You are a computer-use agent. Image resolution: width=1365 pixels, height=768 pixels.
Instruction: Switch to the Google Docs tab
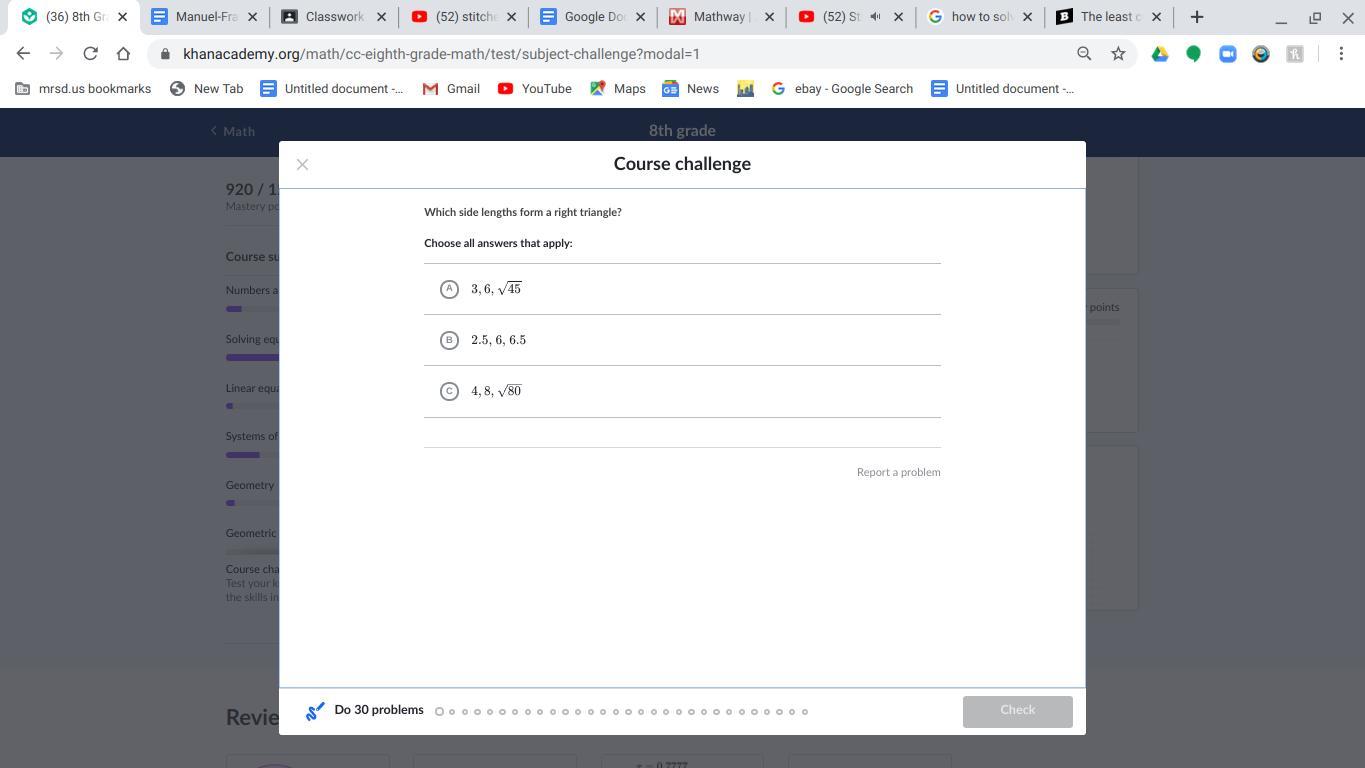click(592, 17)
